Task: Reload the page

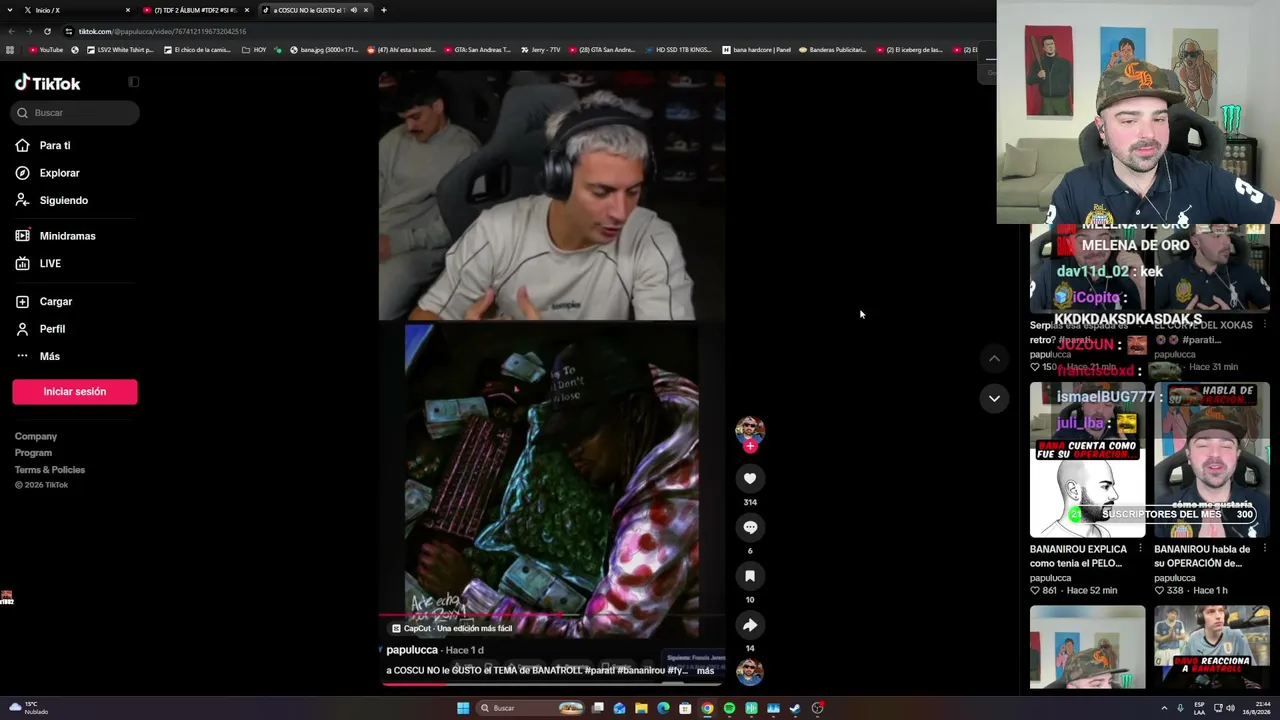Action: (x=47, y=31)
